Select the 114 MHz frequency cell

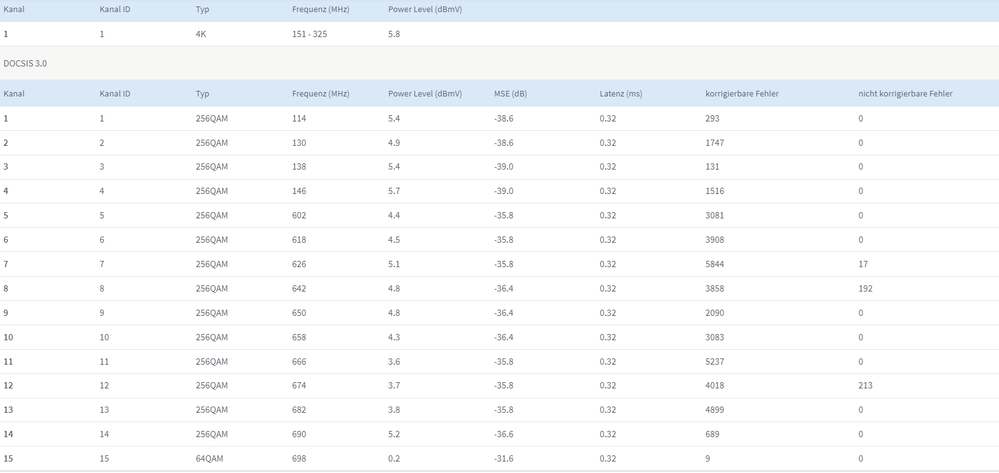[x=299, y=119]
